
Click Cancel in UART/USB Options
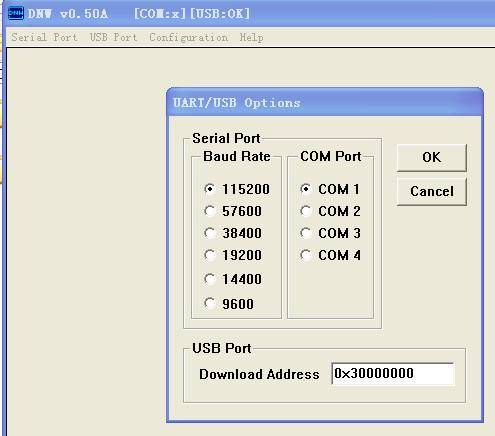tap(432, 191)
